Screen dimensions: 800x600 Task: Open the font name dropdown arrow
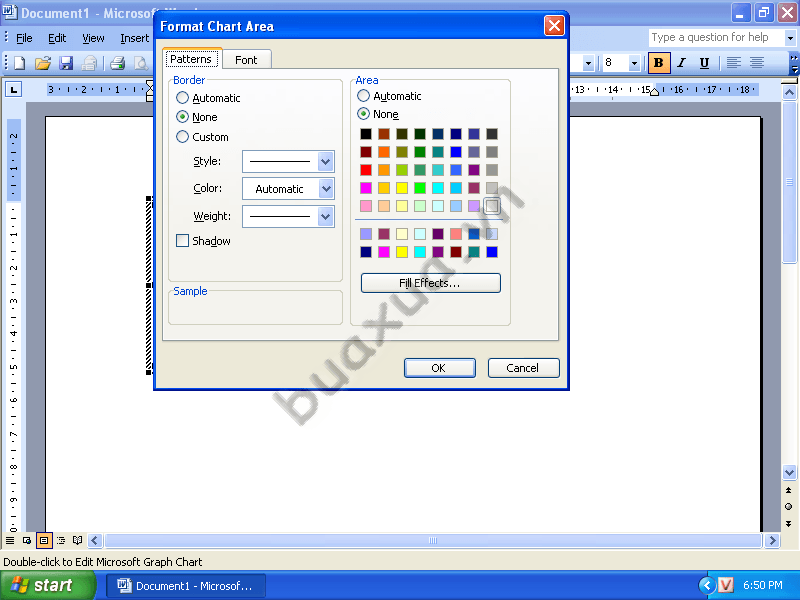click(x=588, y=63)
